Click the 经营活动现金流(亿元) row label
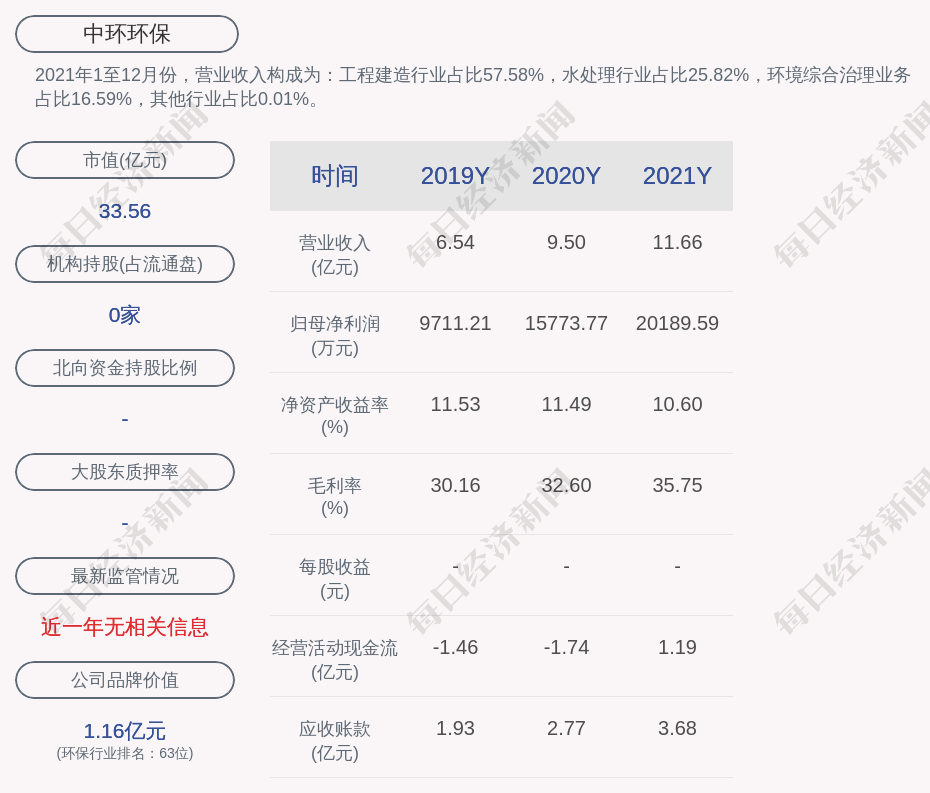This screenshot has height=793, width=930. pyautogui.click(x=335, y=660)
